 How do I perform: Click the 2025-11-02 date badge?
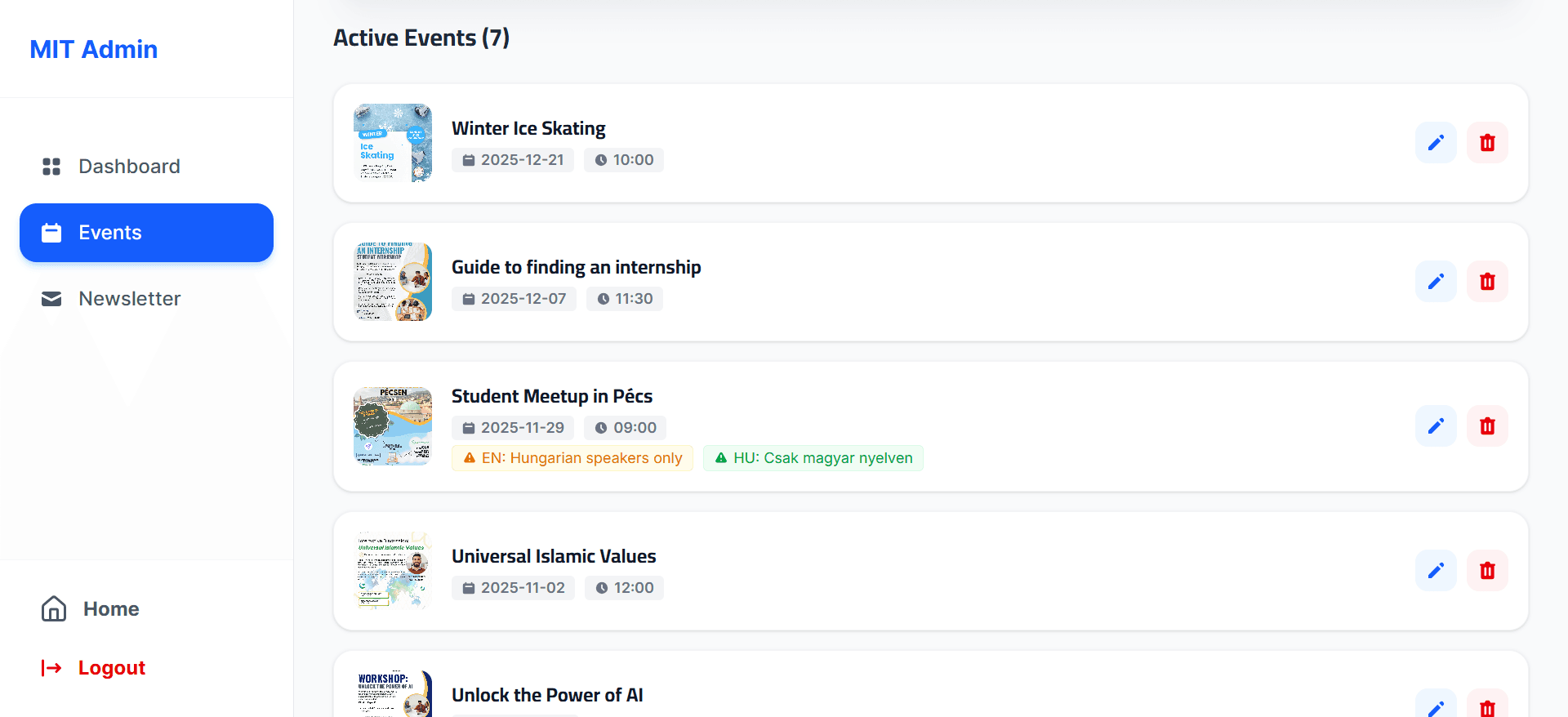pyautogui.click(x=513, y=588)
